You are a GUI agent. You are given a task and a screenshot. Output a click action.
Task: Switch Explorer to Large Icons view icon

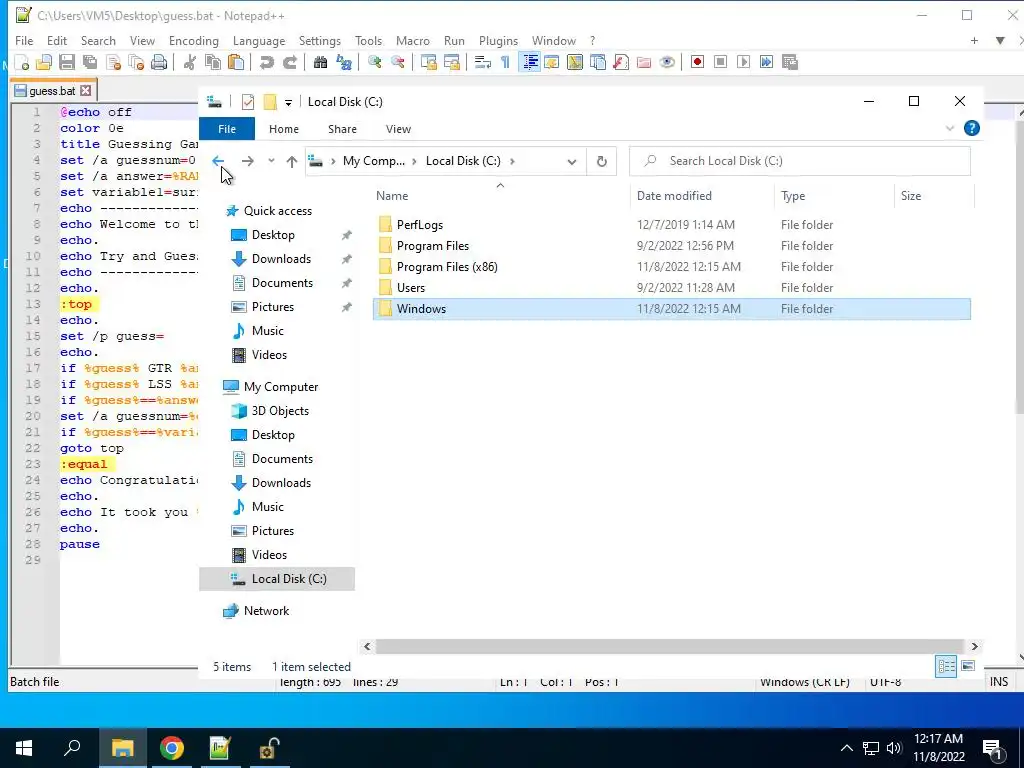click(968, 666)
